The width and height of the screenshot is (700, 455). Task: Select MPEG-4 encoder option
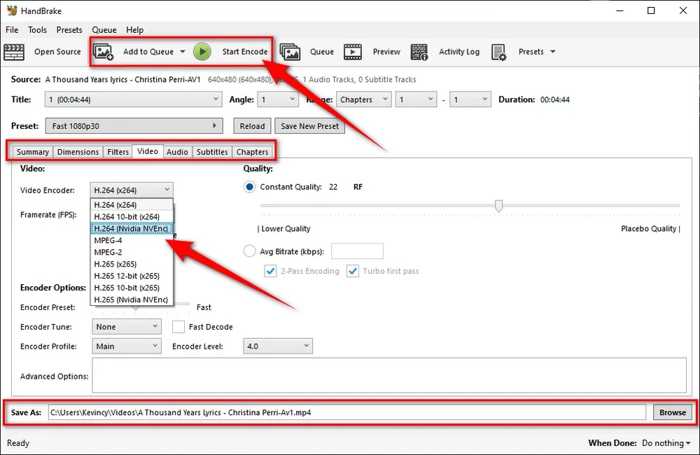132,240
